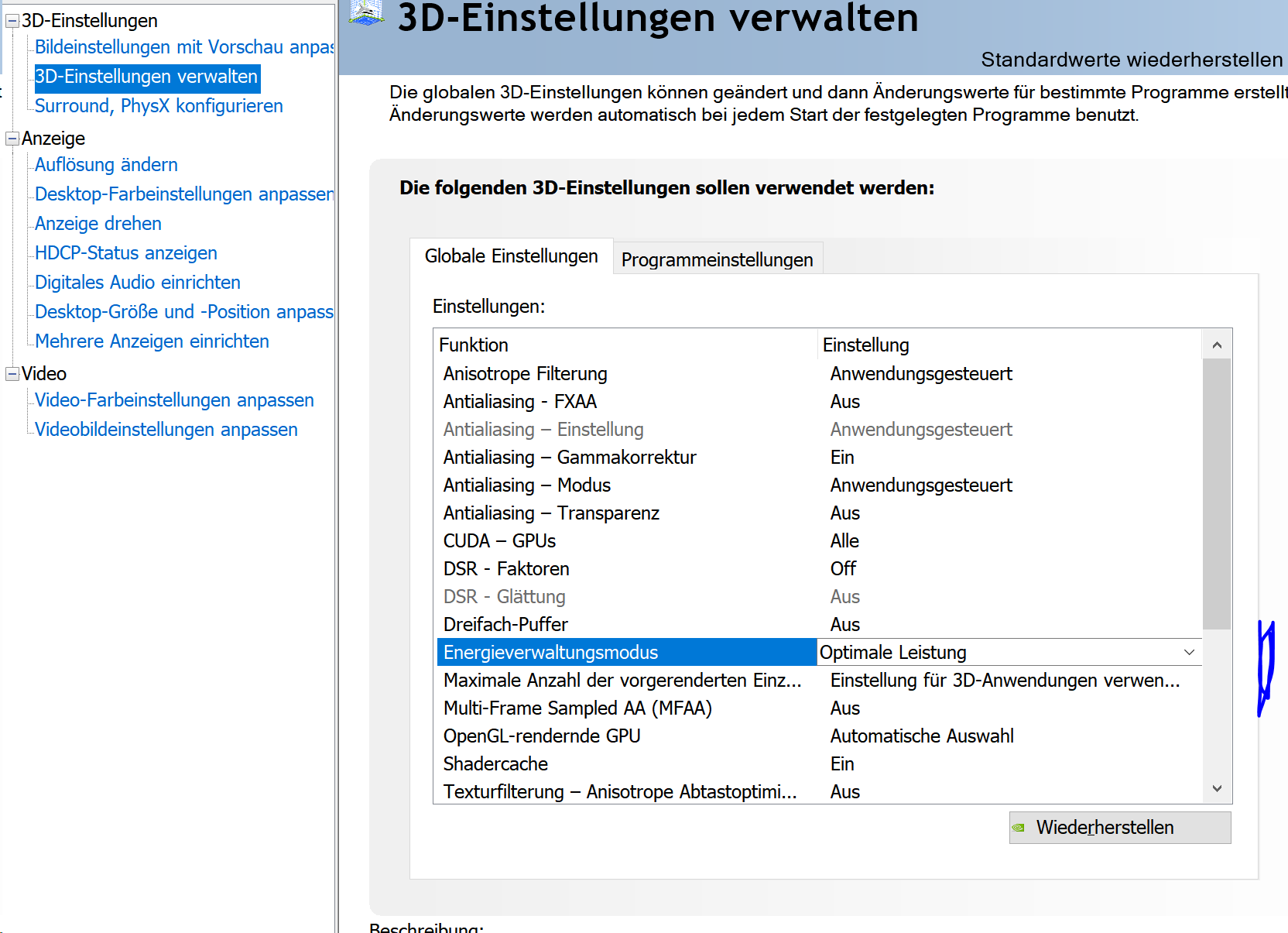Switch to Programmeinstellungen tab

click(x=718, y=259)
